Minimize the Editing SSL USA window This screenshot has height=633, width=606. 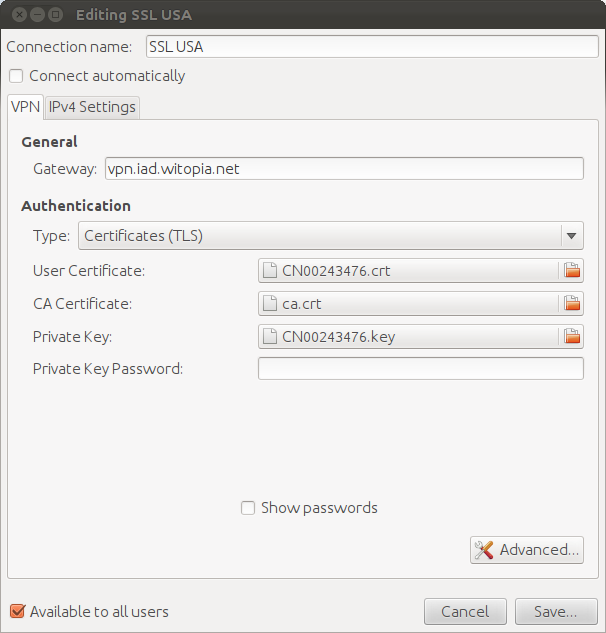point(37,15)
